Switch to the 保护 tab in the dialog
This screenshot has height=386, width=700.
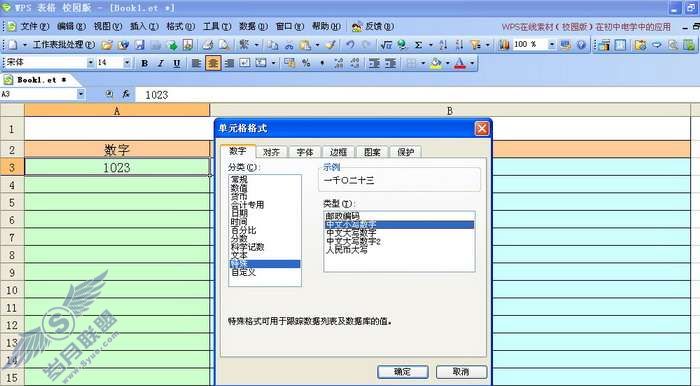coord(405,152)
